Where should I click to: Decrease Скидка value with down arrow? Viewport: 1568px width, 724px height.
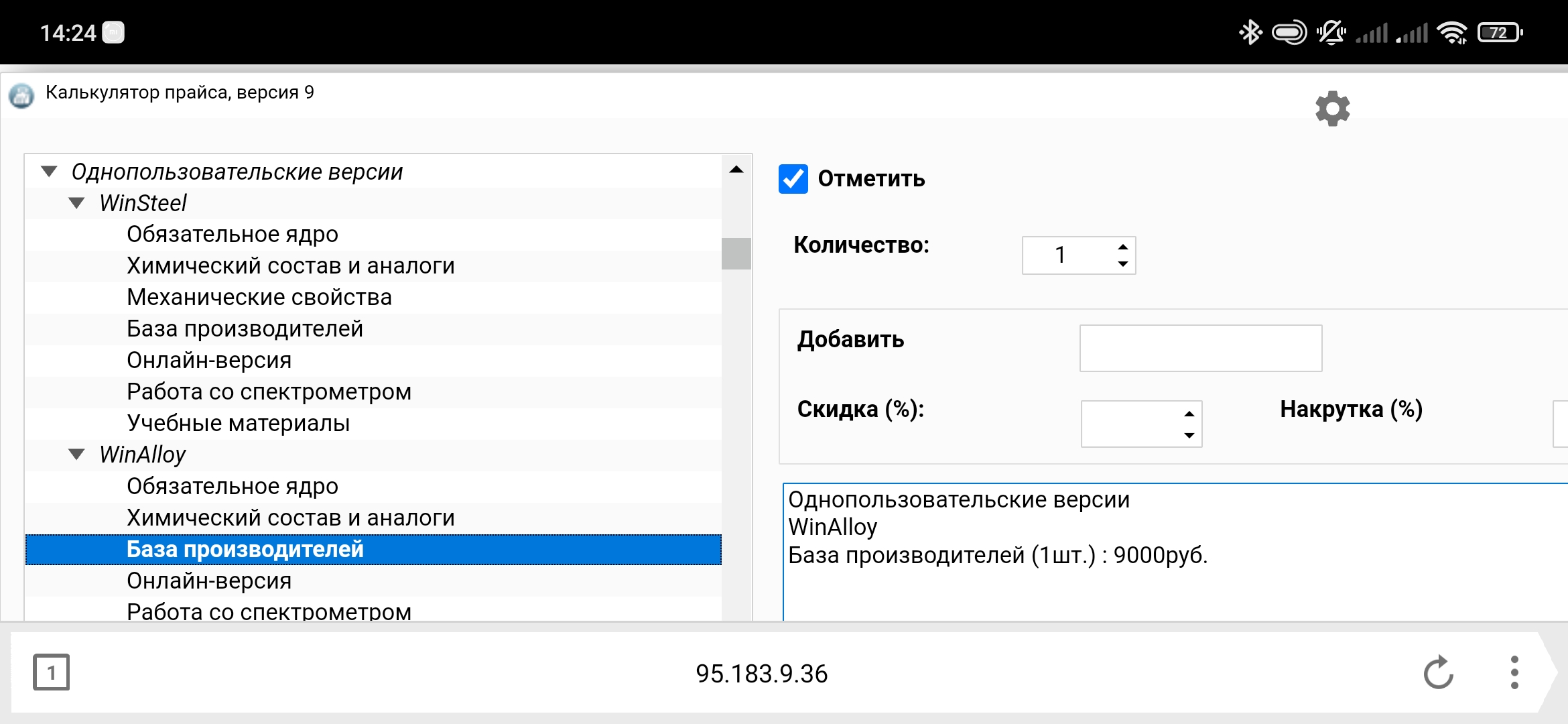(x=1189, y=436)
